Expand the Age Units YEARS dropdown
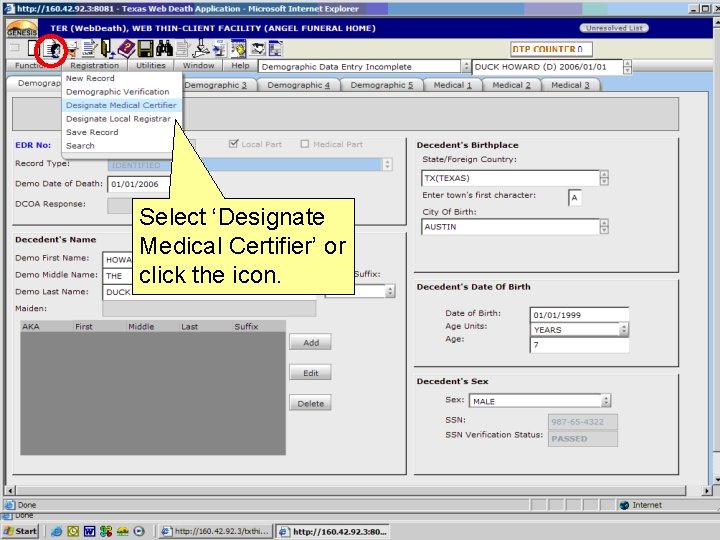This screenshot has height=540, width=720. click(x=624, y=329)
